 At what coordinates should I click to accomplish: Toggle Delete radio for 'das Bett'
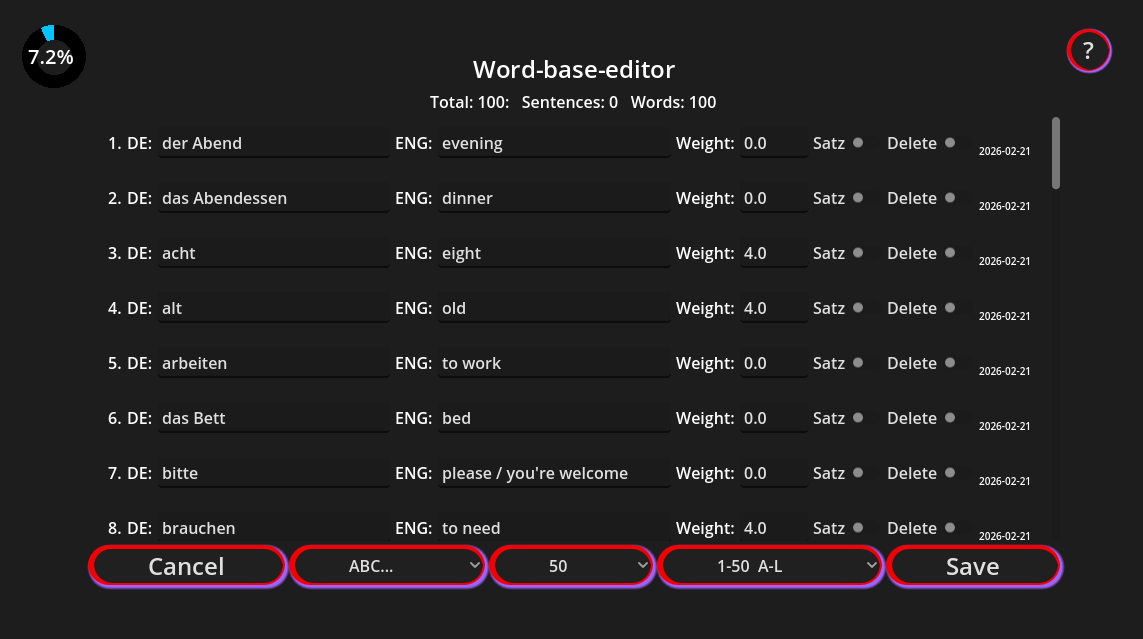pos(949,417)
